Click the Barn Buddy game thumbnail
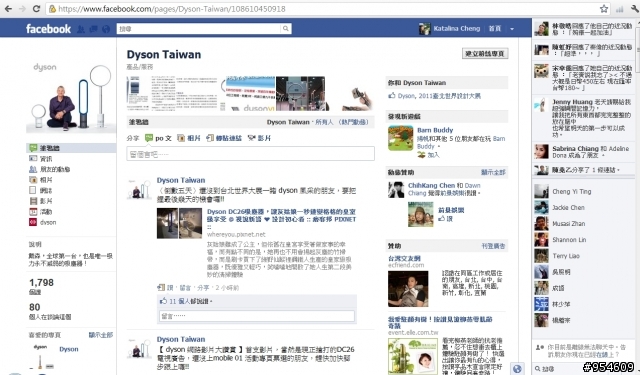 pos(400,138)
